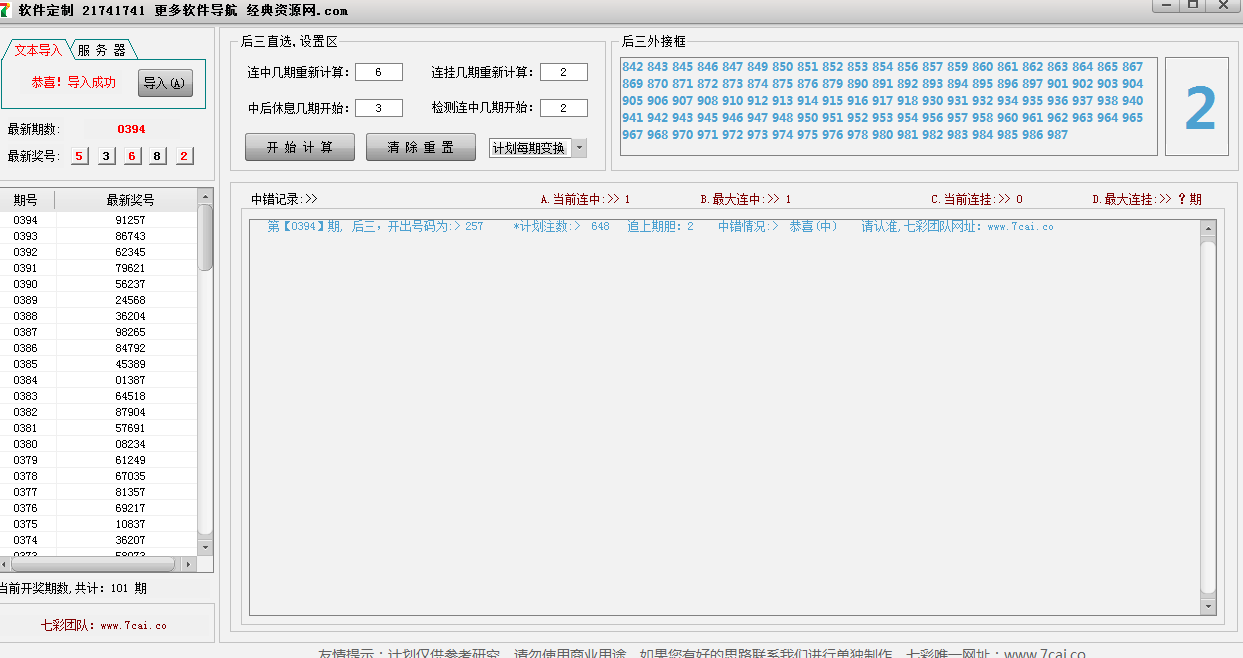Select row 0377 with number 81357
This screenshot has width=1243, height=658.
coord(98,492)
